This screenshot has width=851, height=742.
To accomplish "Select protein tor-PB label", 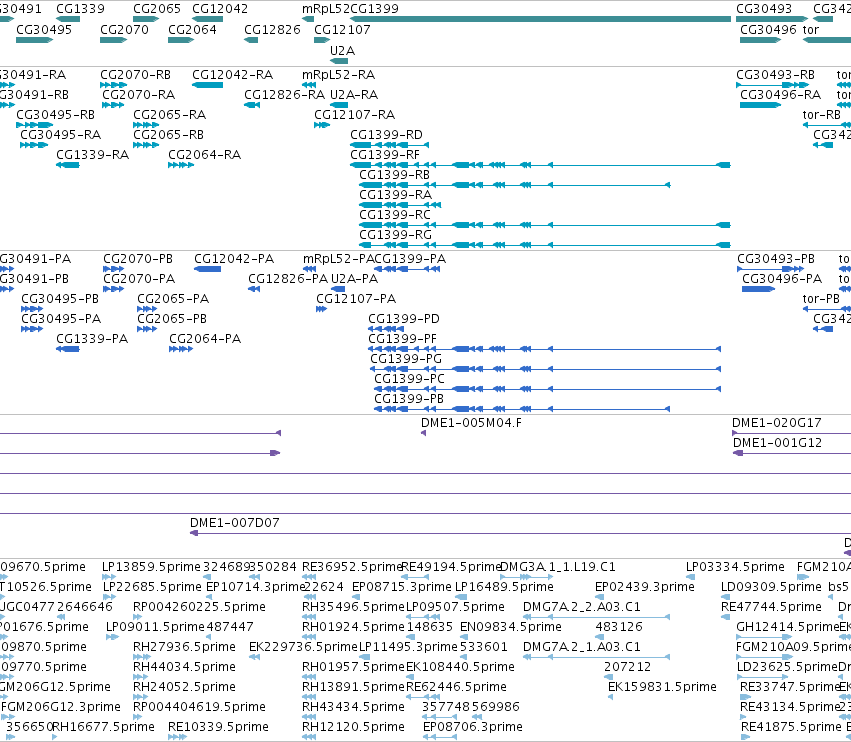I will point(821,299).
